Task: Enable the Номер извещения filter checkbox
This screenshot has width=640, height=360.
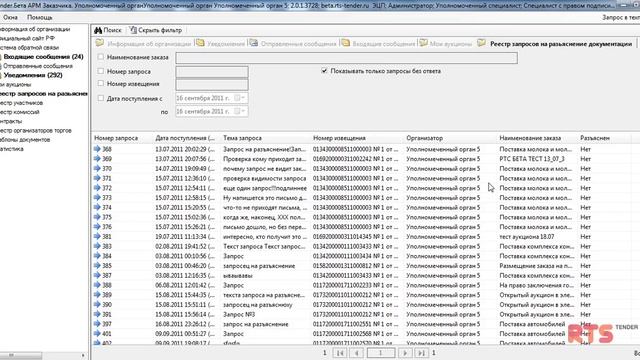Action: 100,83
